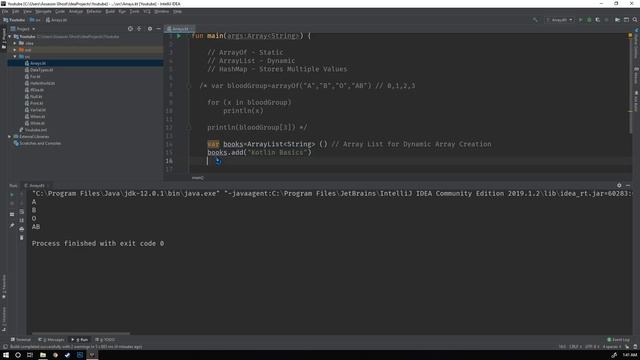Click the tool-window toggle icon in status bar corner
Image resolution: width=640 pixels, height=360 pixels.
(x=5, y=347)
